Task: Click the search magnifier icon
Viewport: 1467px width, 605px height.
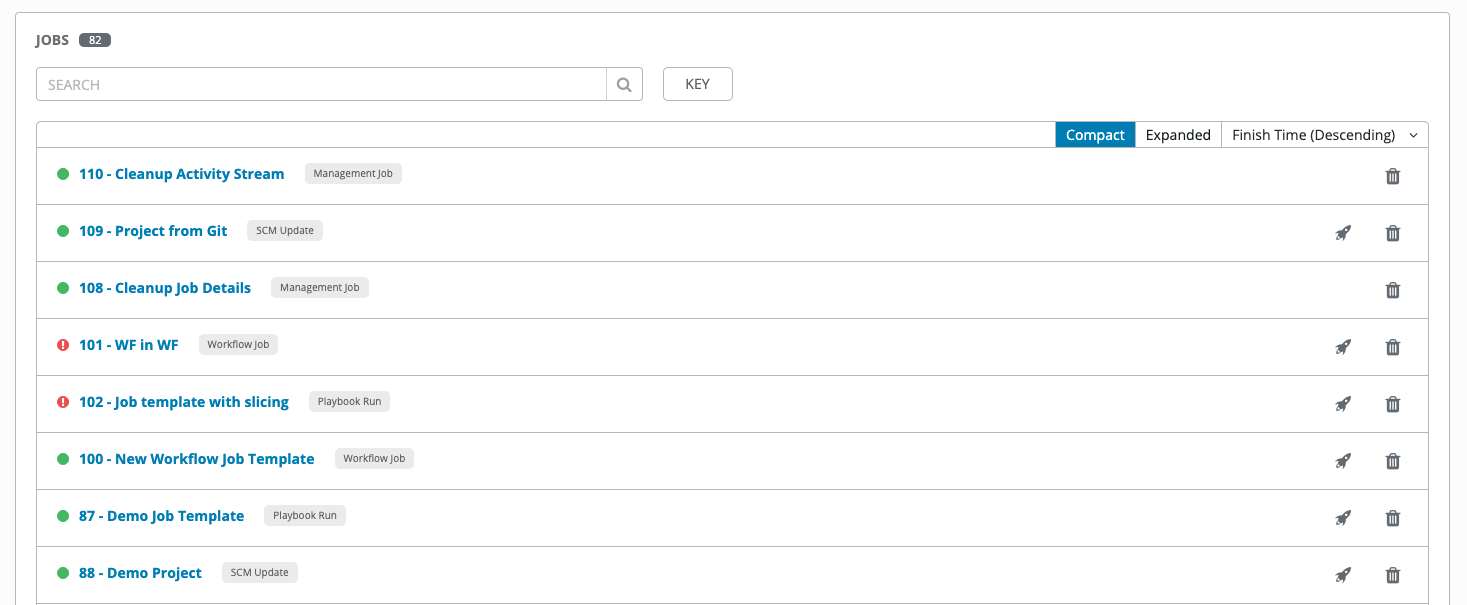Action: pos(624,85)
